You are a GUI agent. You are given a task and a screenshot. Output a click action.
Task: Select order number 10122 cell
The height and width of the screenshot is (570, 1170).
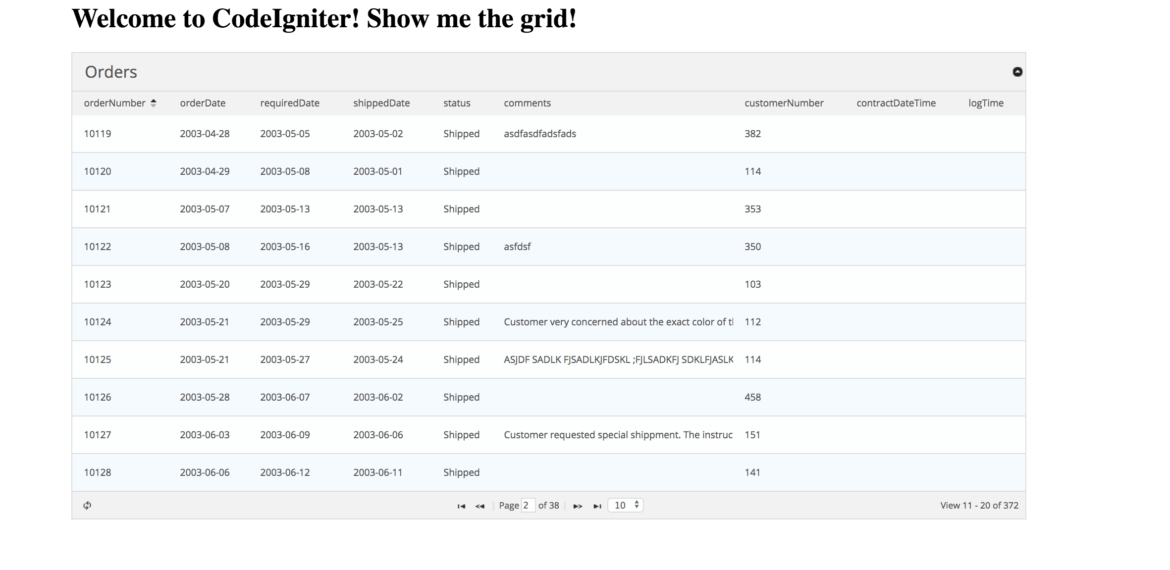tap(97, 246)
